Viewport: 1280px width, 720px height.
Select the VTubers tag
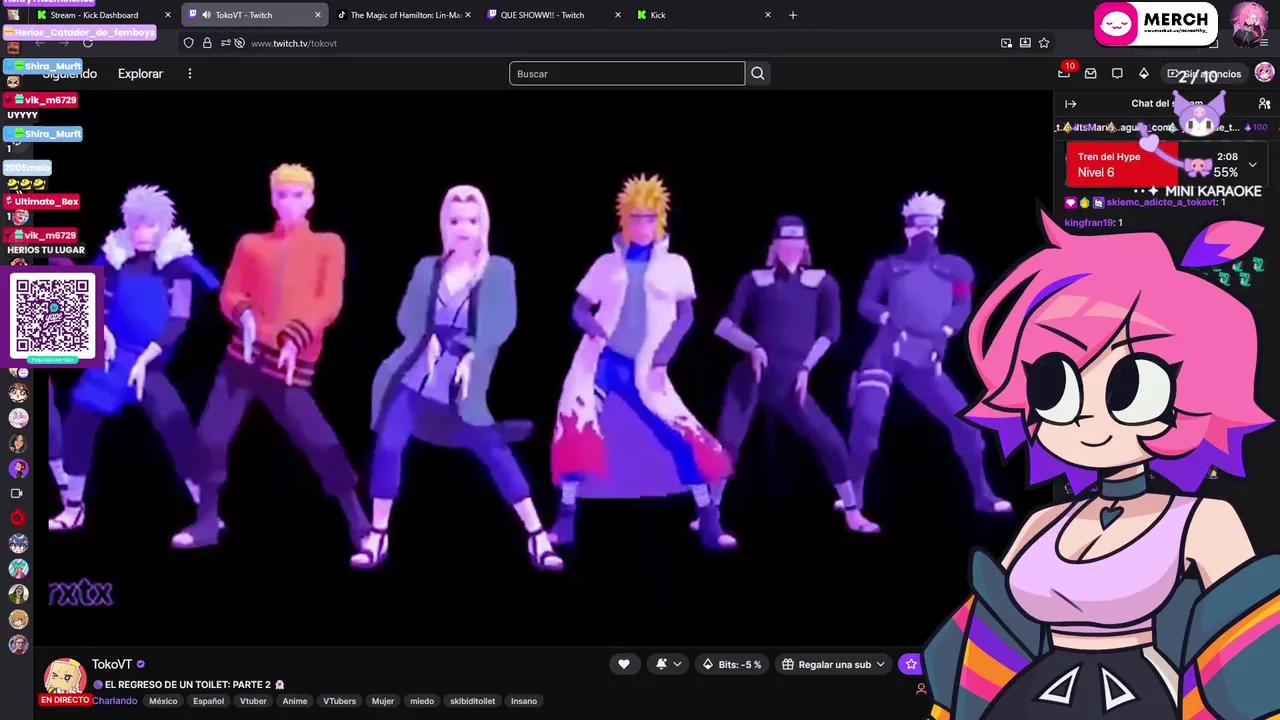point(339,701)
